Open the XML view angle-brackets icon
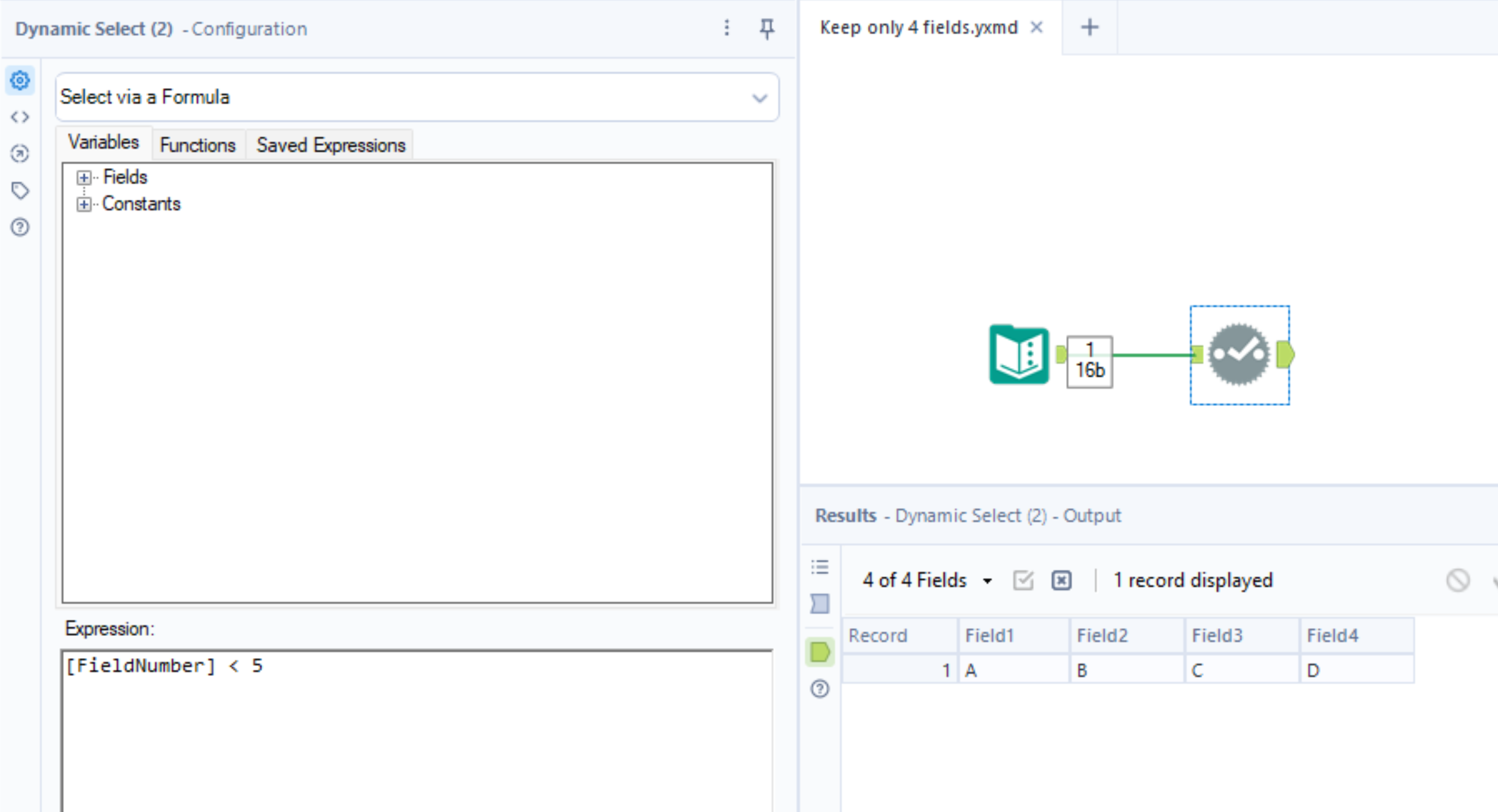 [x=20, y=117]
